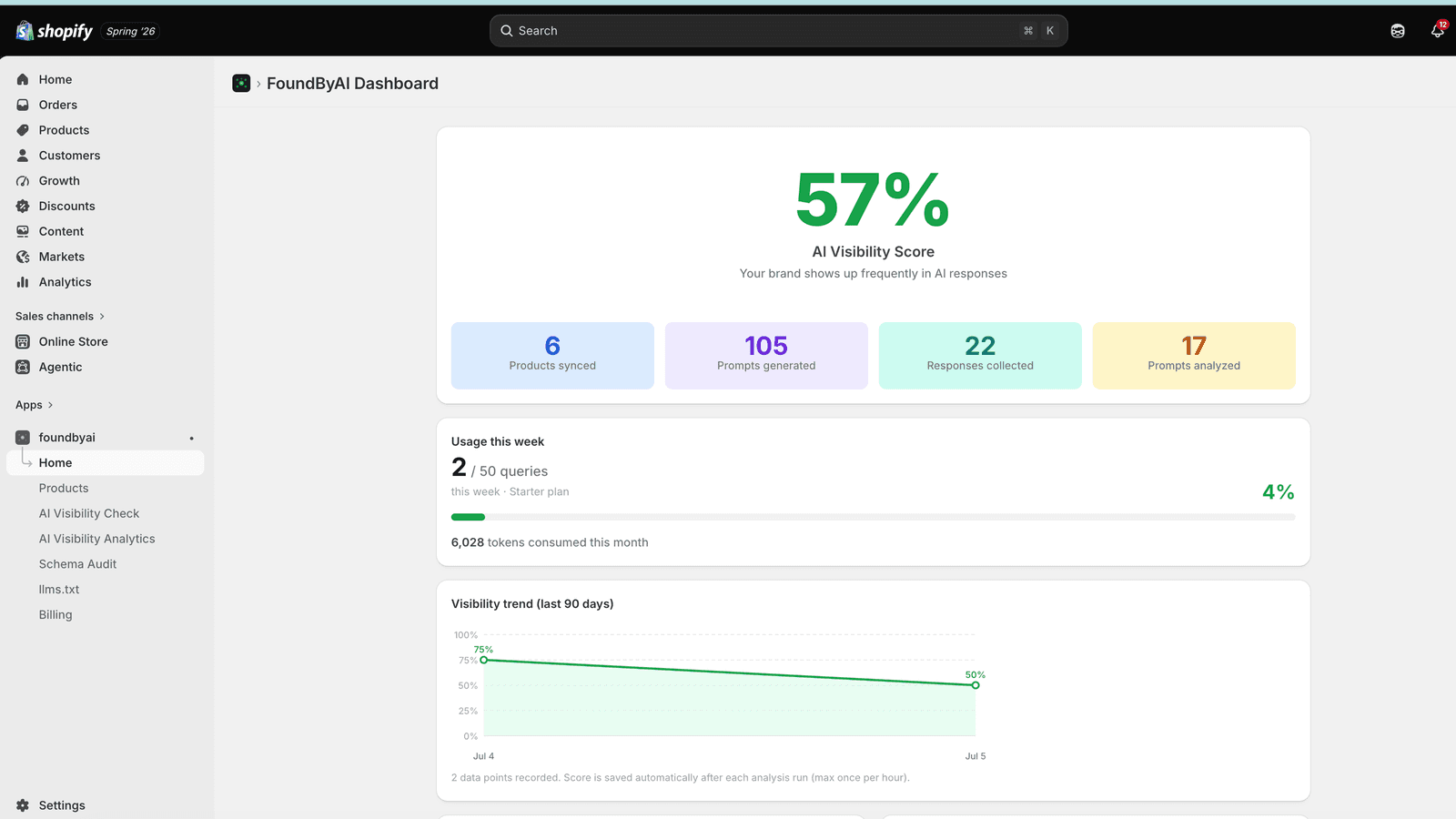Click the '2 / 50 queries' usage text
1456x819 pixels.
[500, 469]
